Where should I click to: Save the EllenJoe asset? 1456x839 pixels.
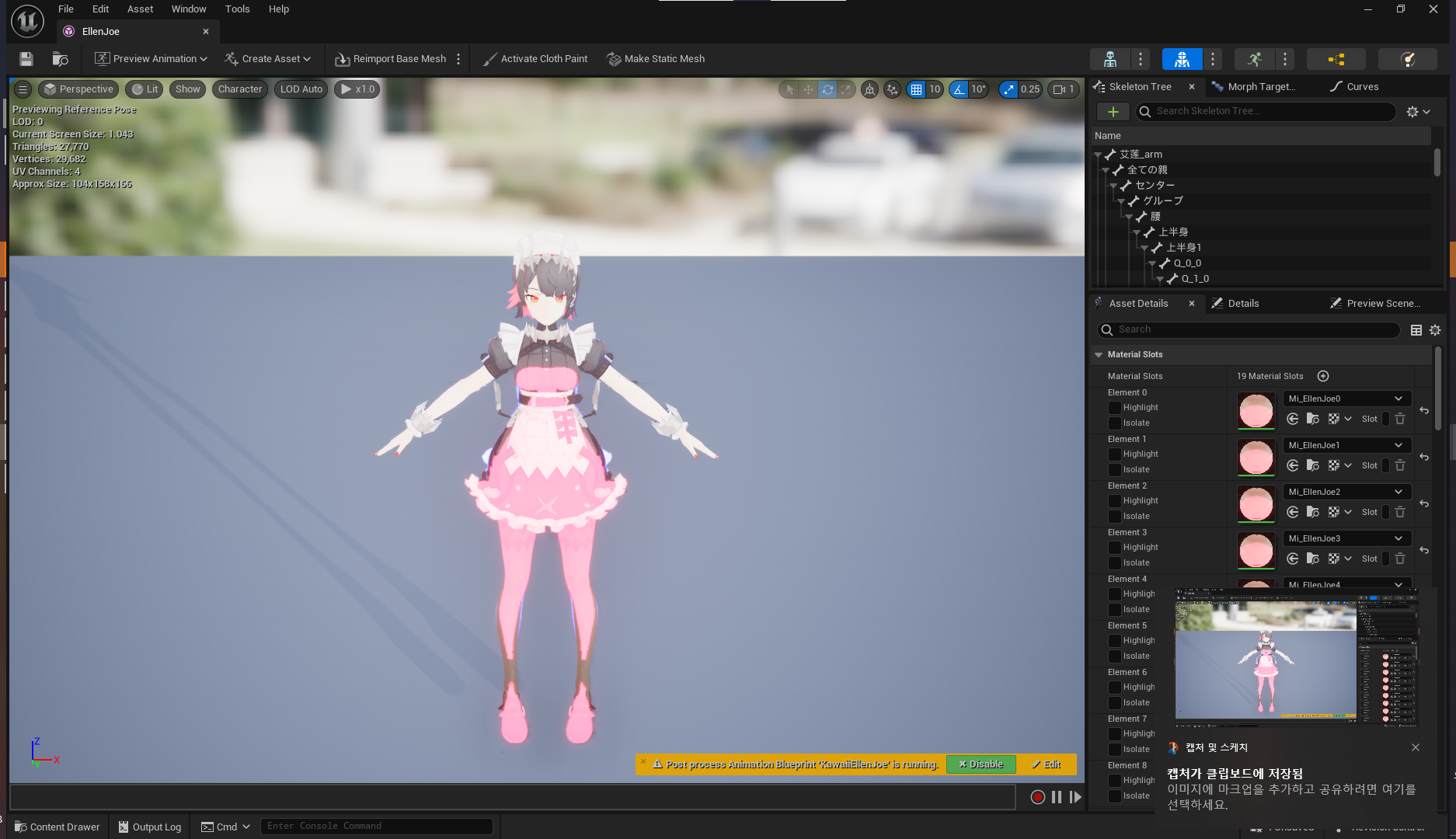(x=26, y=59)
